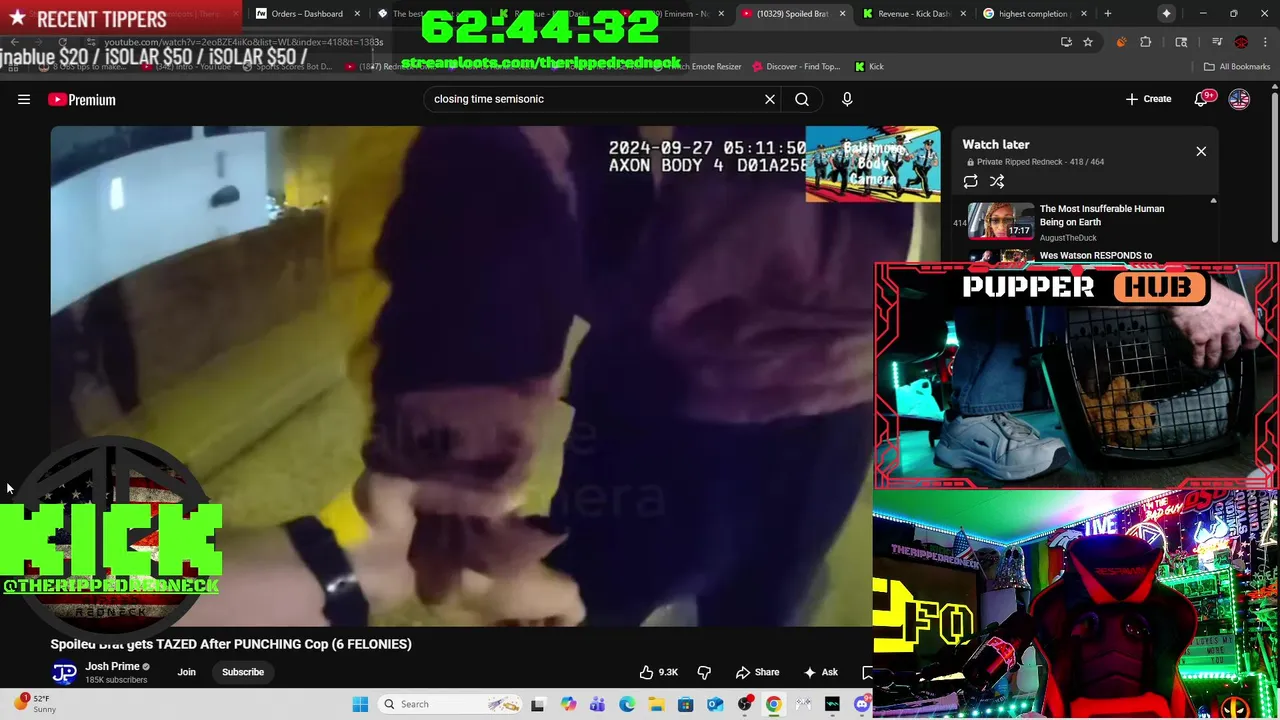1280x720 pixels.
Task: Clear the search box with the X
Action: pyautogui.click(x=770, y=99)
